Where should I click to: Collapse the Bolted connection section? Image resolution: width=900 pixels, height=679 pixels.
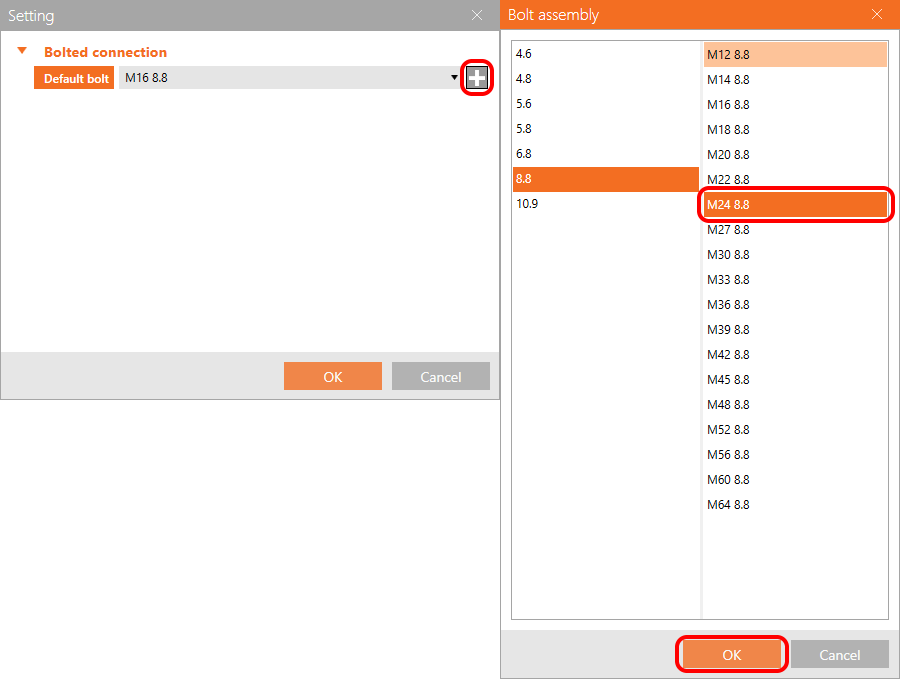point(22,51)
